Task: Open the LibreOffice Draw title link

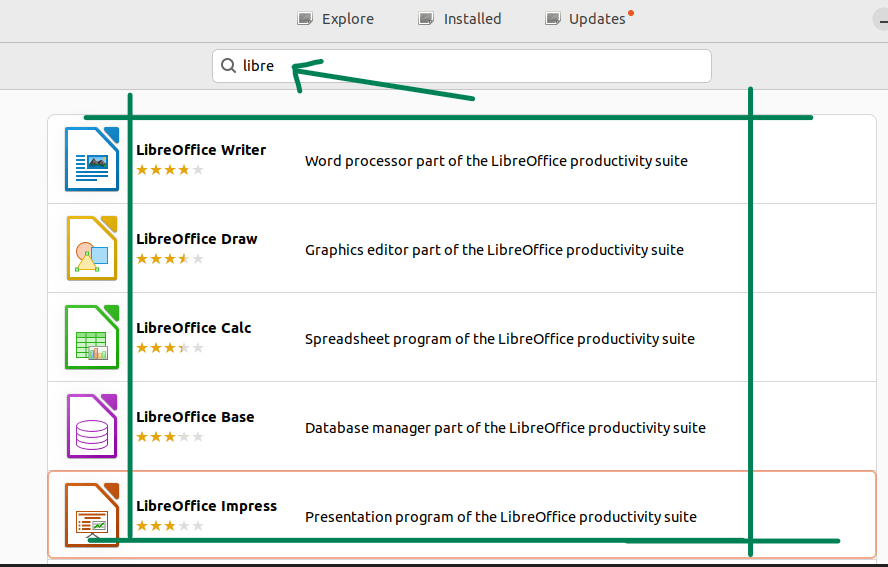Action: coord(197,239)
